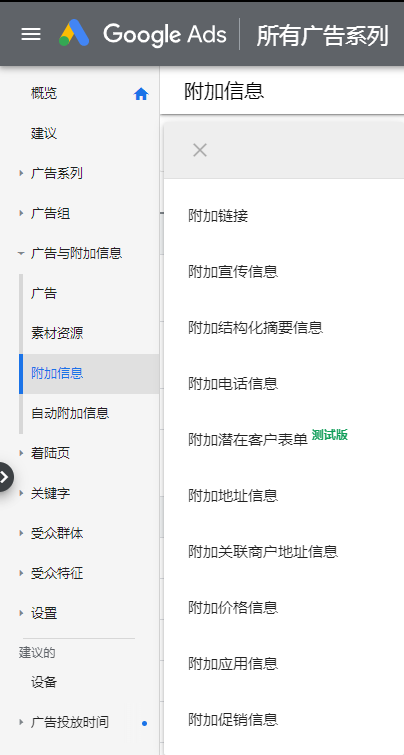This screenshot has width=404, height=755.
Task: Open the 建议 page link
Action: (x=44, y=133)
